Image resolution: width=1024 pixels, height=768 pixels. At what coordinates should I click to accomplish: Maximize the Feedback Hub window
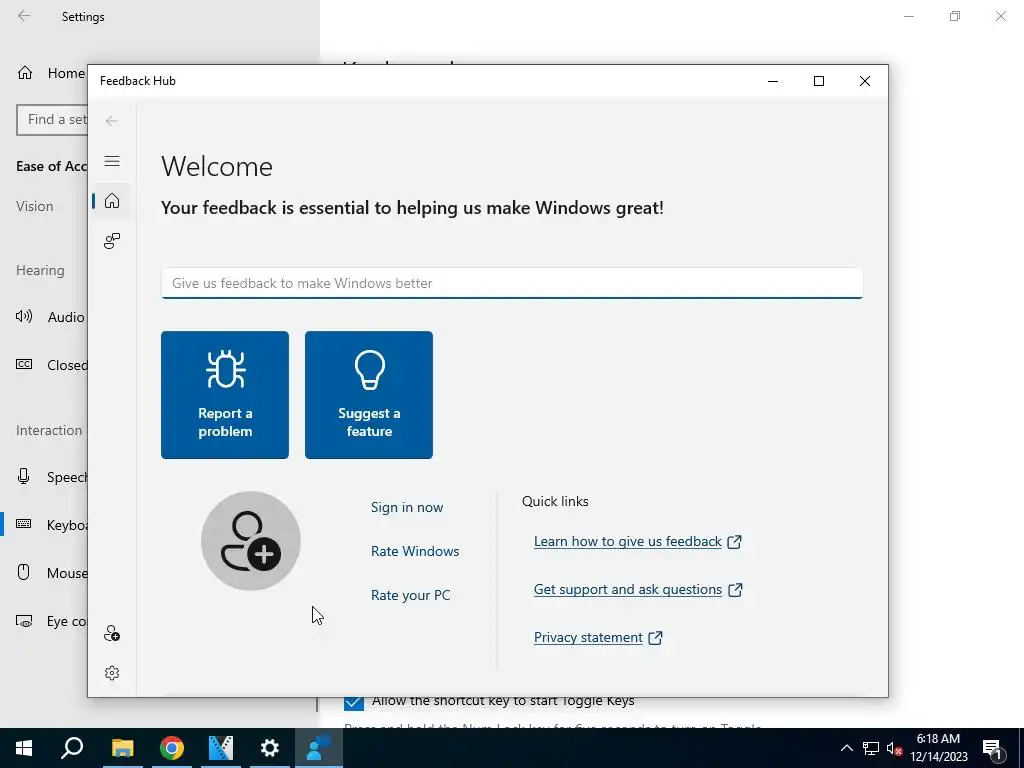tap(818, 81)
